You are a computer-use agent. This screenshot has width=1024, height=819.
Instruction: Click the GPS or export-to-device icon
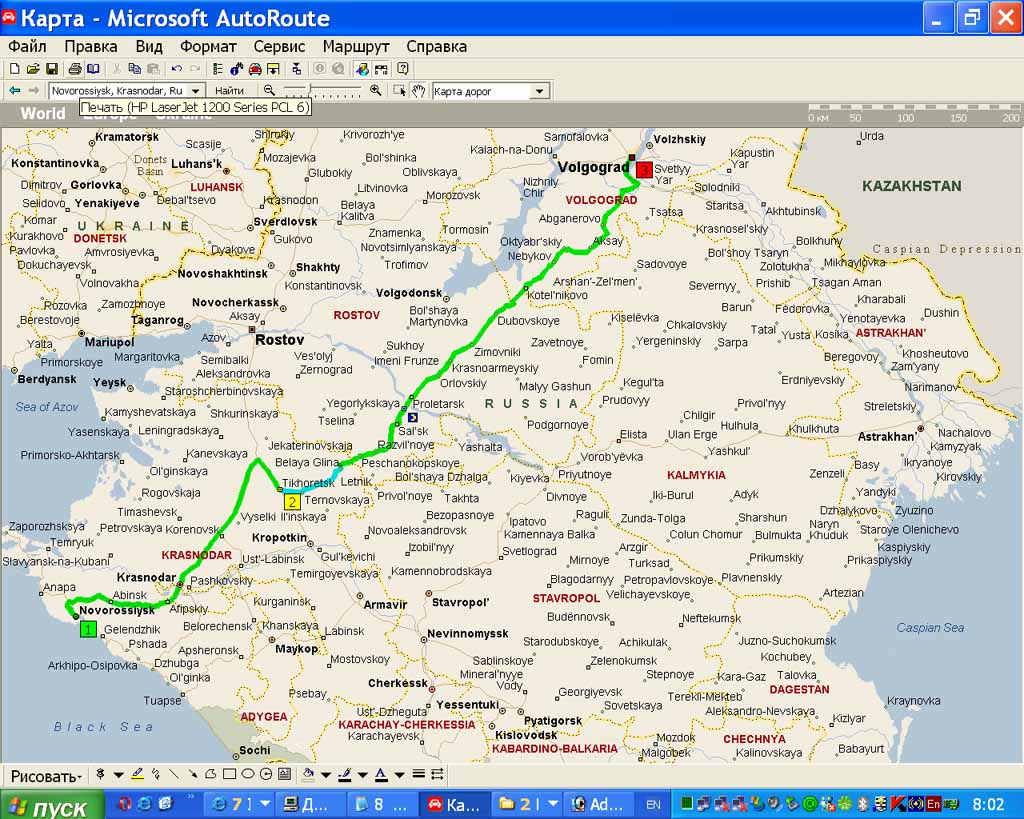[297, 69]
